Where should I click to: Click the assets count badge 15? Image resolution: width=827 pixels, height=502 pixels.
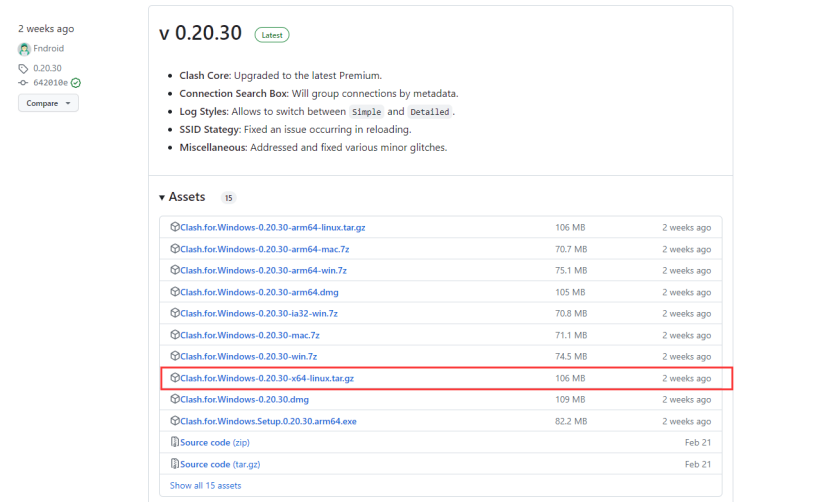pyautogui.click(x=228, y=198)
